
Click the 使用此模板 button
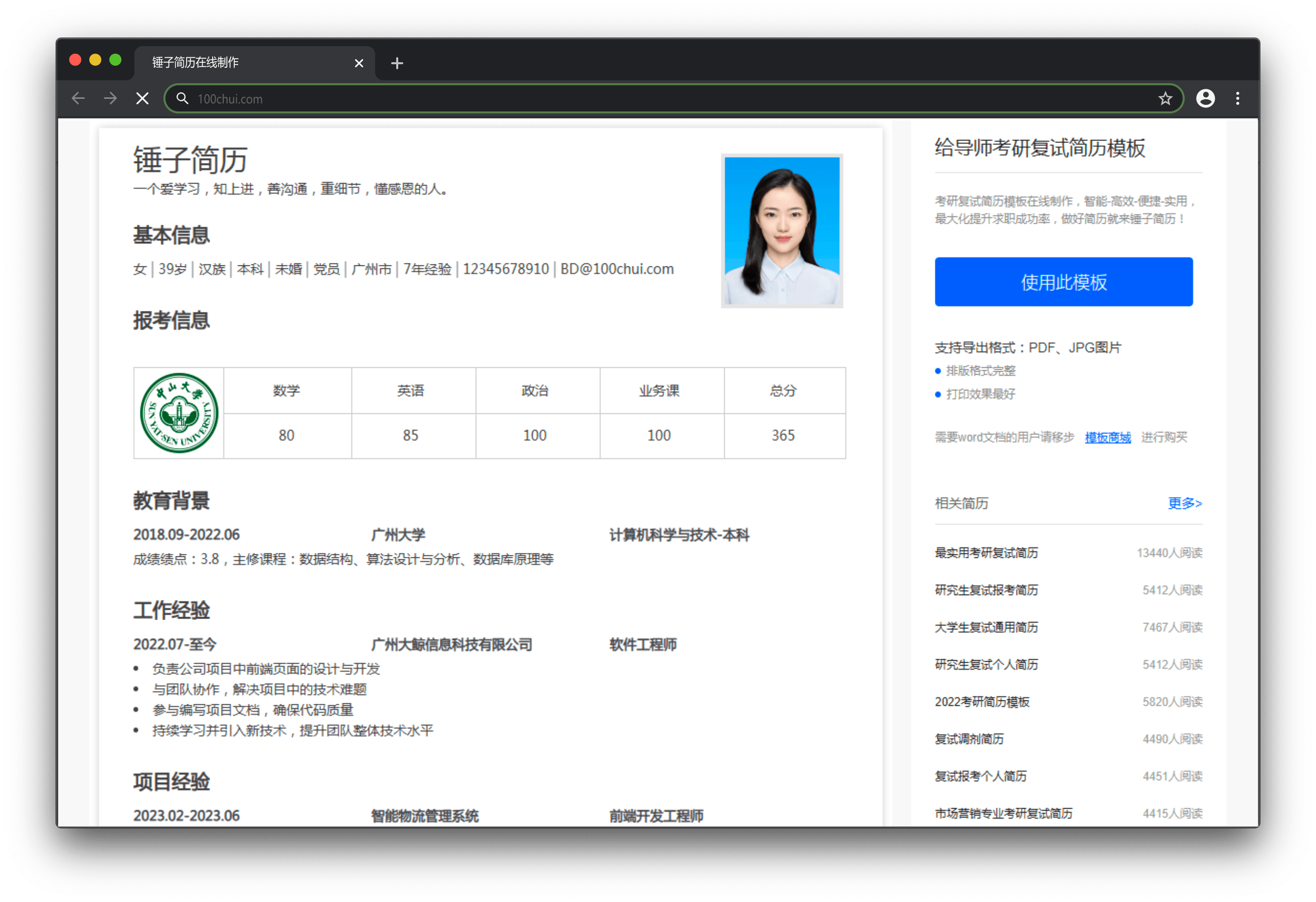(x=1063, y=281)
